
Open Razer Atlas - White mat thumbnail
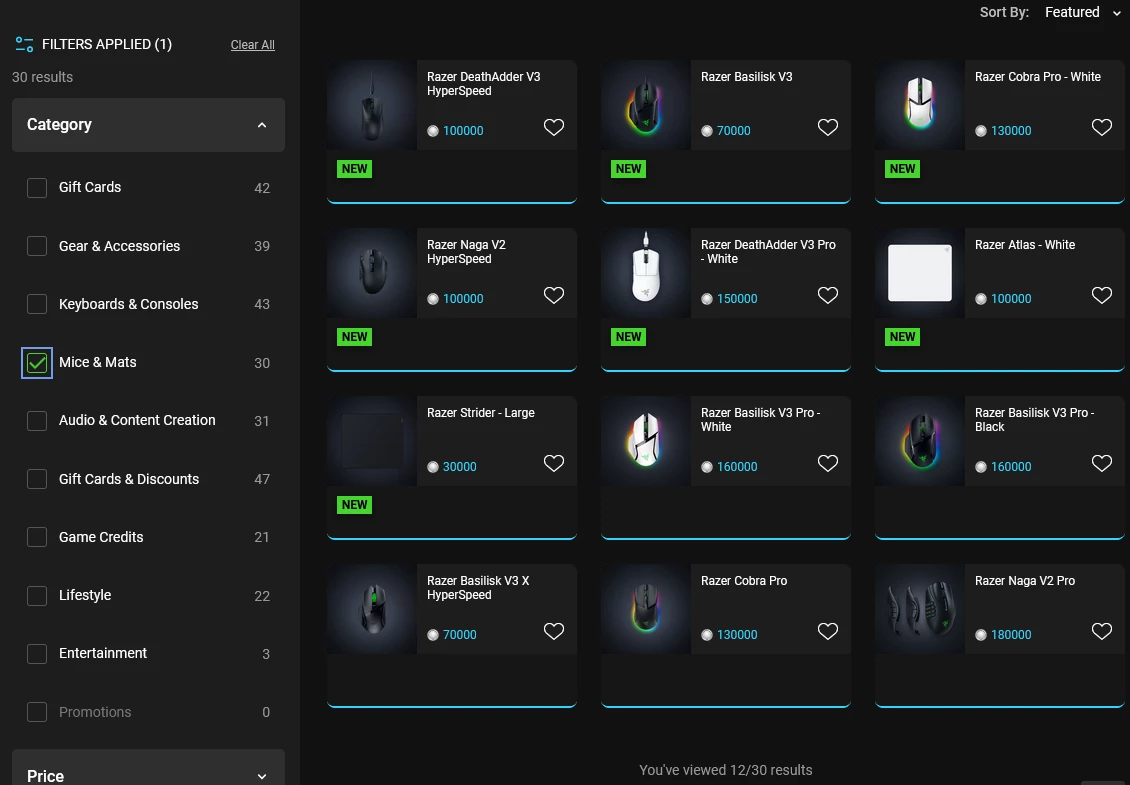point(920,273)
